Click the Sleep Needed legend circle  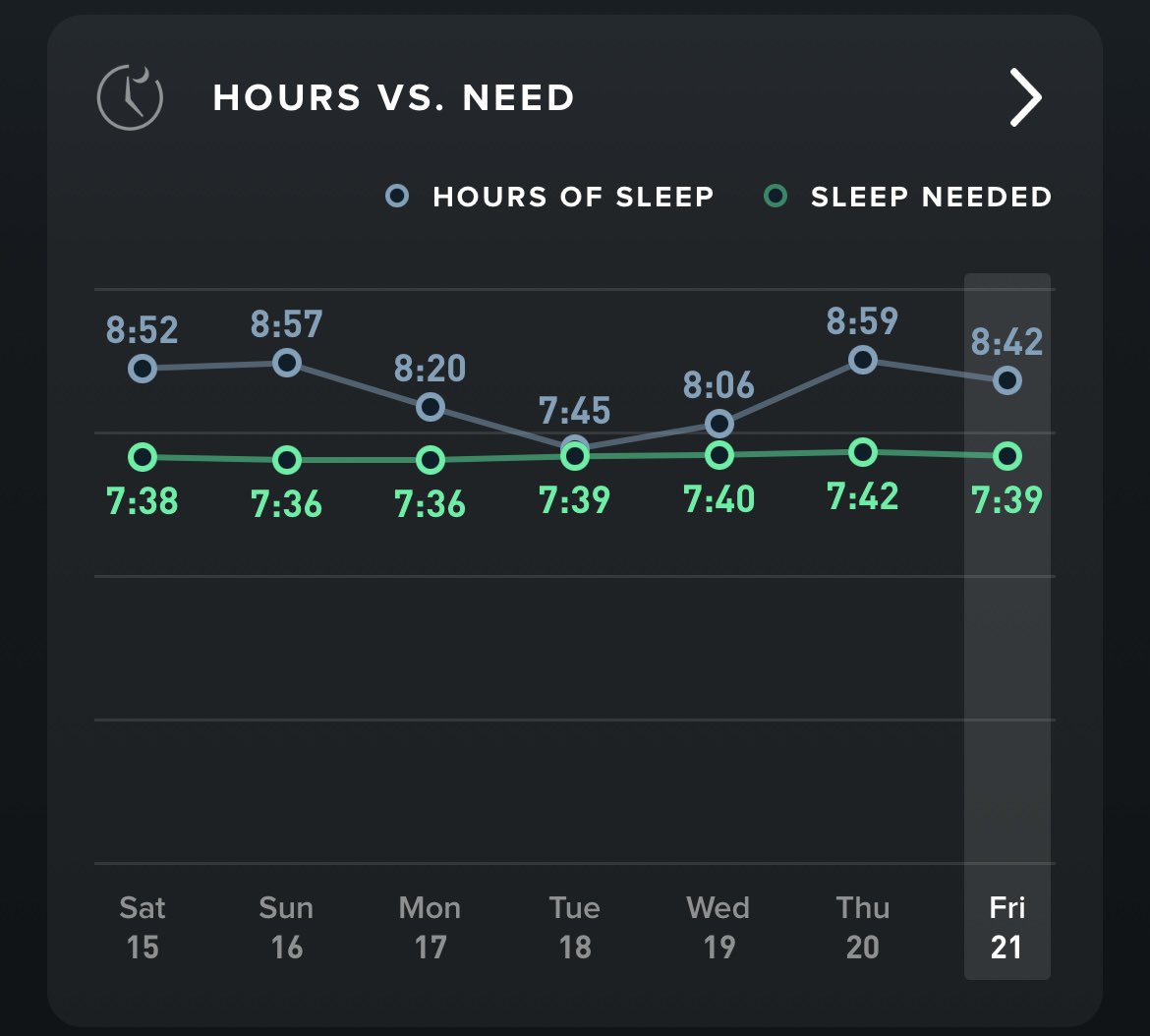pos(776,197)
